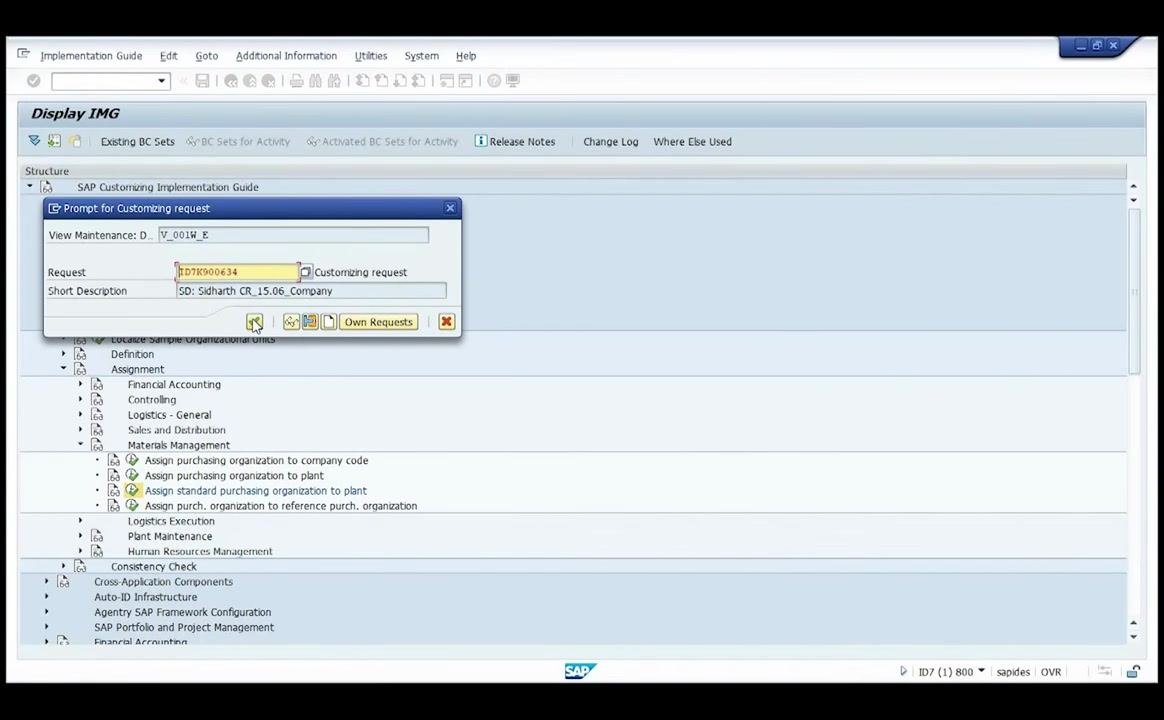
Task: Expand the Controlling node
Action: (80, 399)
